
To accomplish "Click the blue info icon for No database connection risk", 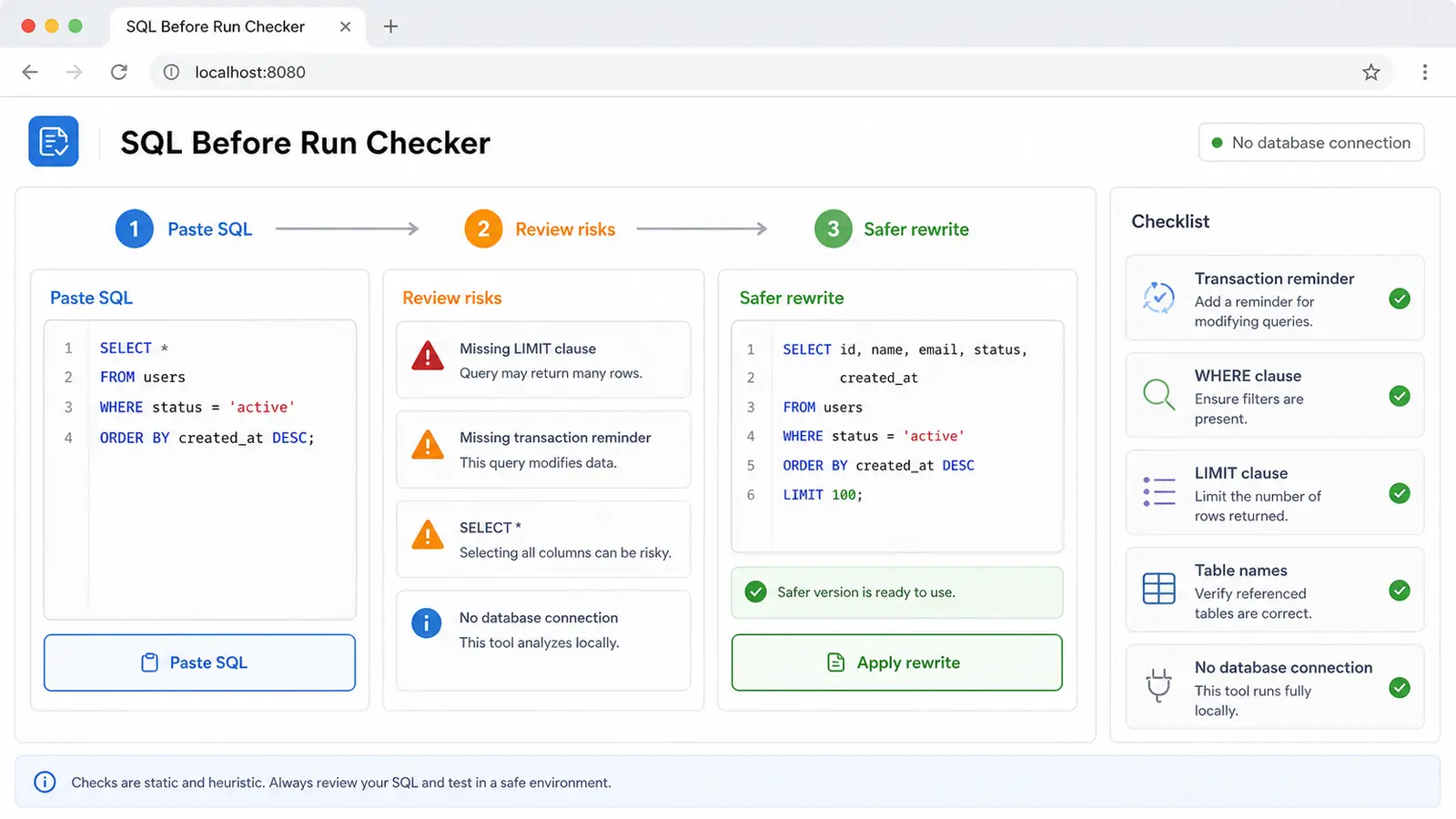I will point(426,623).
